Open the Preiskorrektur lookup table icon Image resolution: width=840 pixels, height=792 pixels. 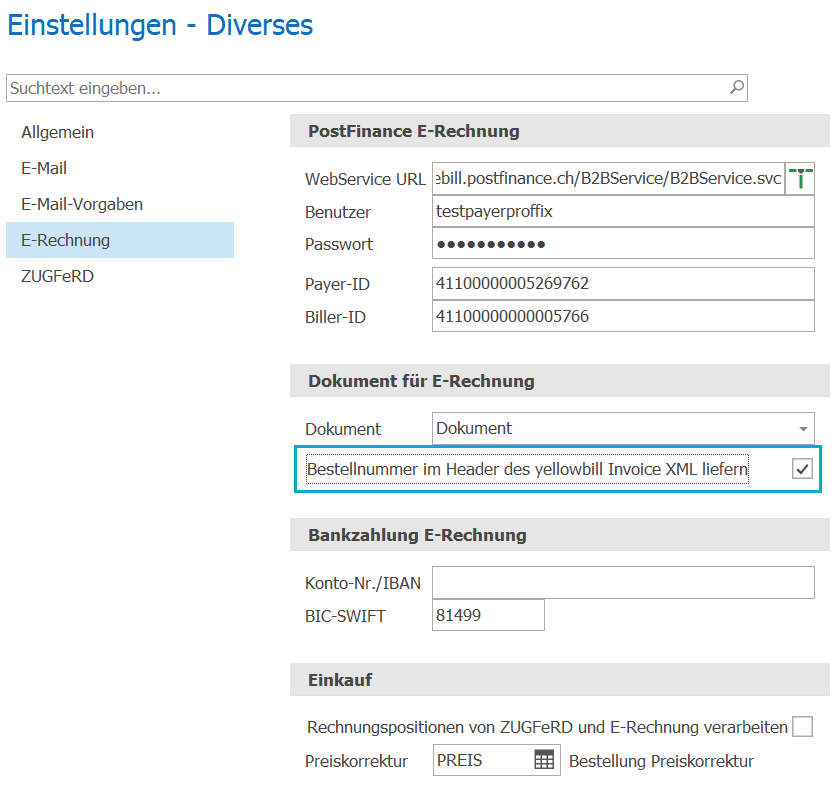(x=544, y=760)
